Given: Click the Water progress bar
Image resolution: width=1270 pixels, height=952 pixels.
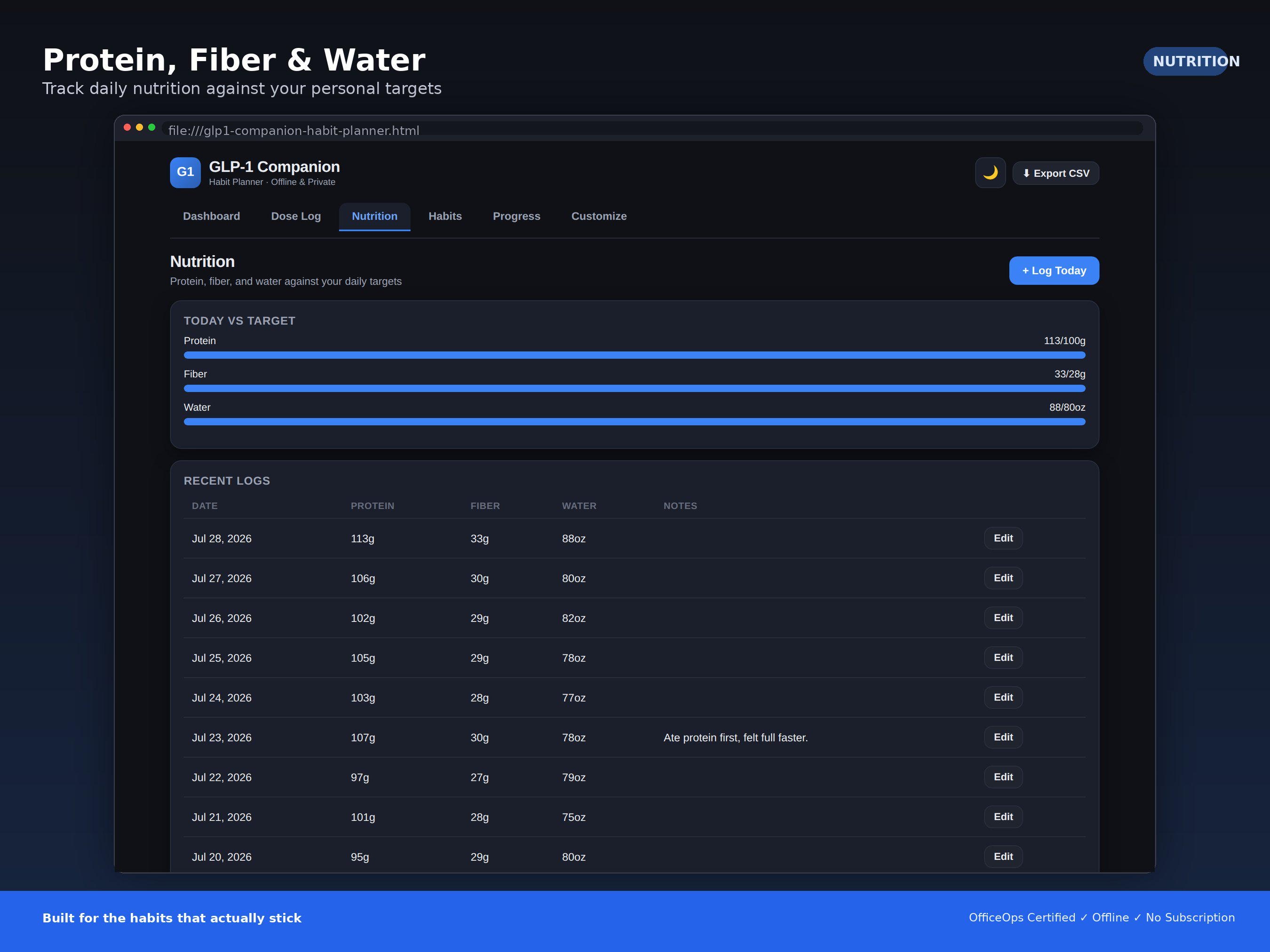Looking at the screenshot, I should [635, 422].
